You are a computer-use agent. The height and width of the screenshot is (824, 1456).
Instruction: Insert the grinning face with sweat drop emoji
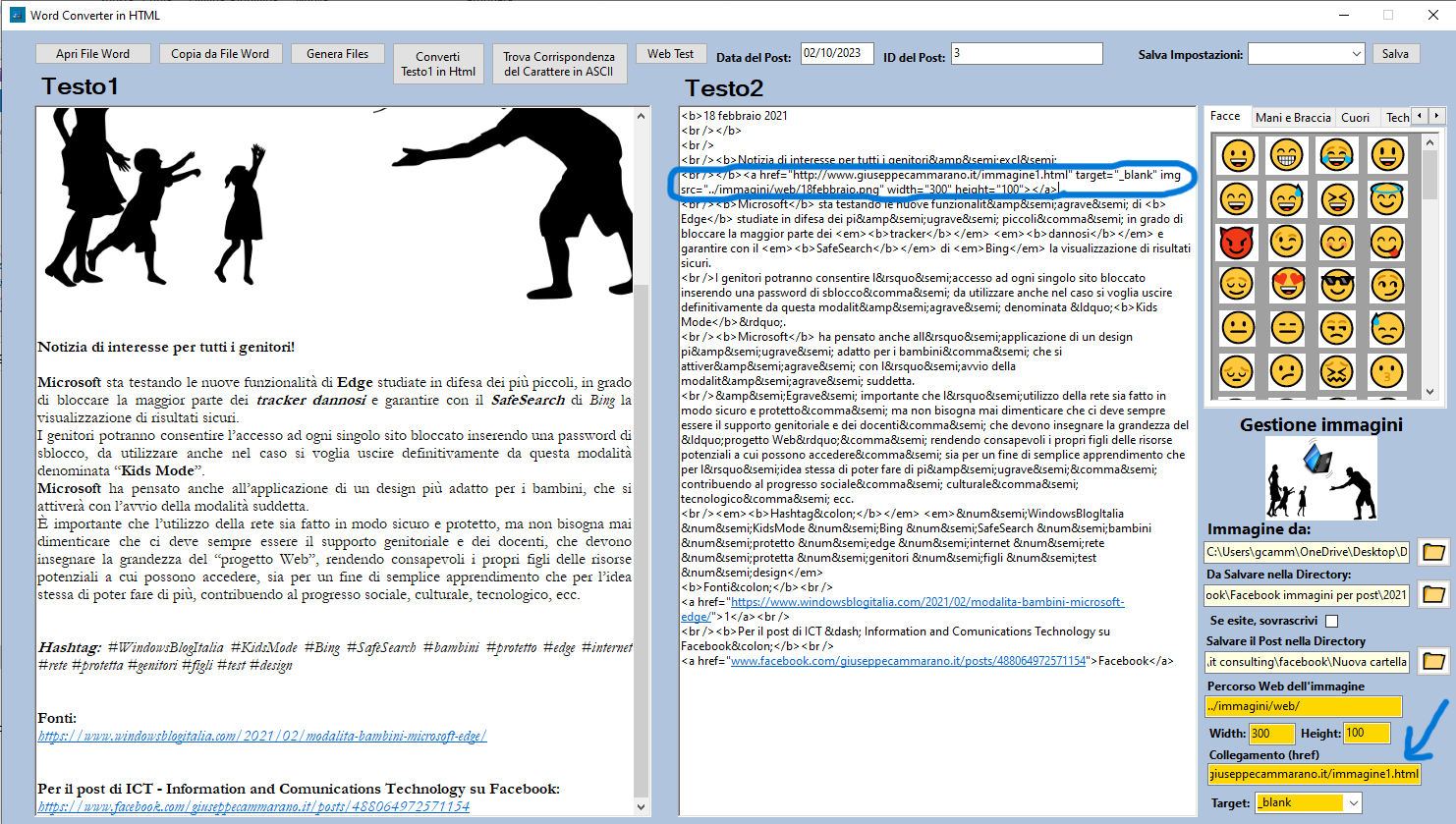click(1287, 199)
